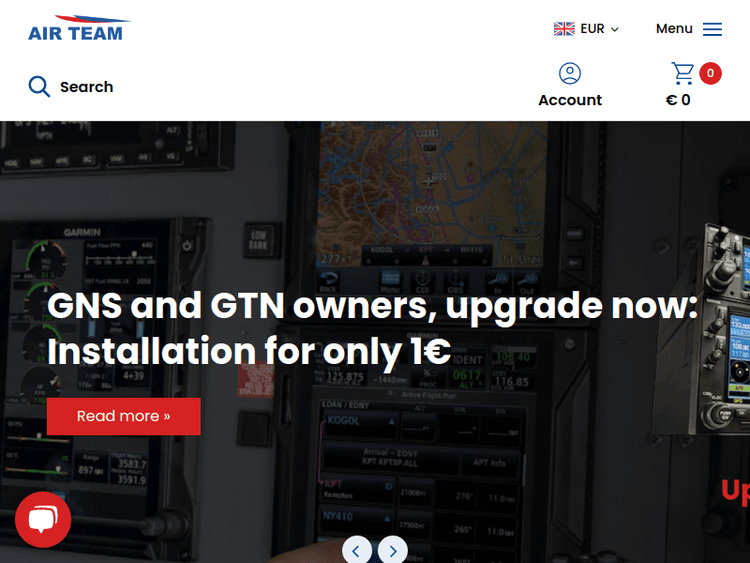750x563 pixels.
Task: Advance to the next carousel slide
Action: (393, 551)
